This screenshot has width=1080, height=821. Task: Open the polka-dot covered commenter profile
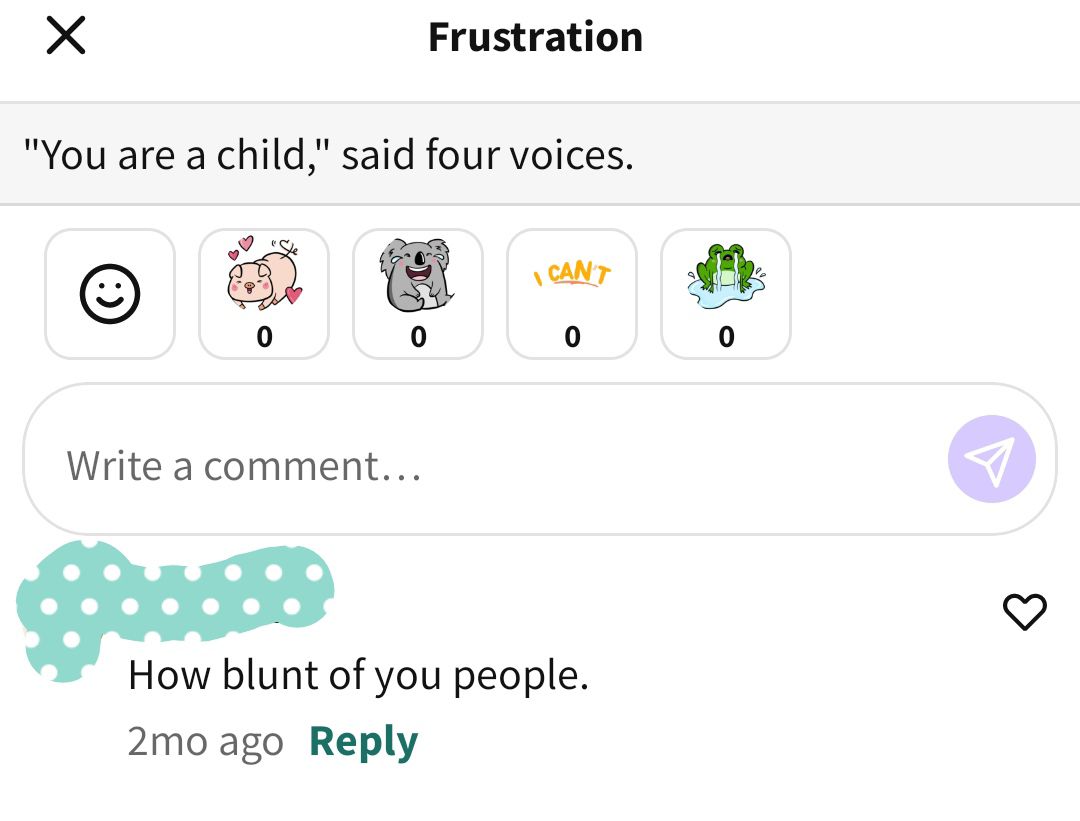pos(174,607)
